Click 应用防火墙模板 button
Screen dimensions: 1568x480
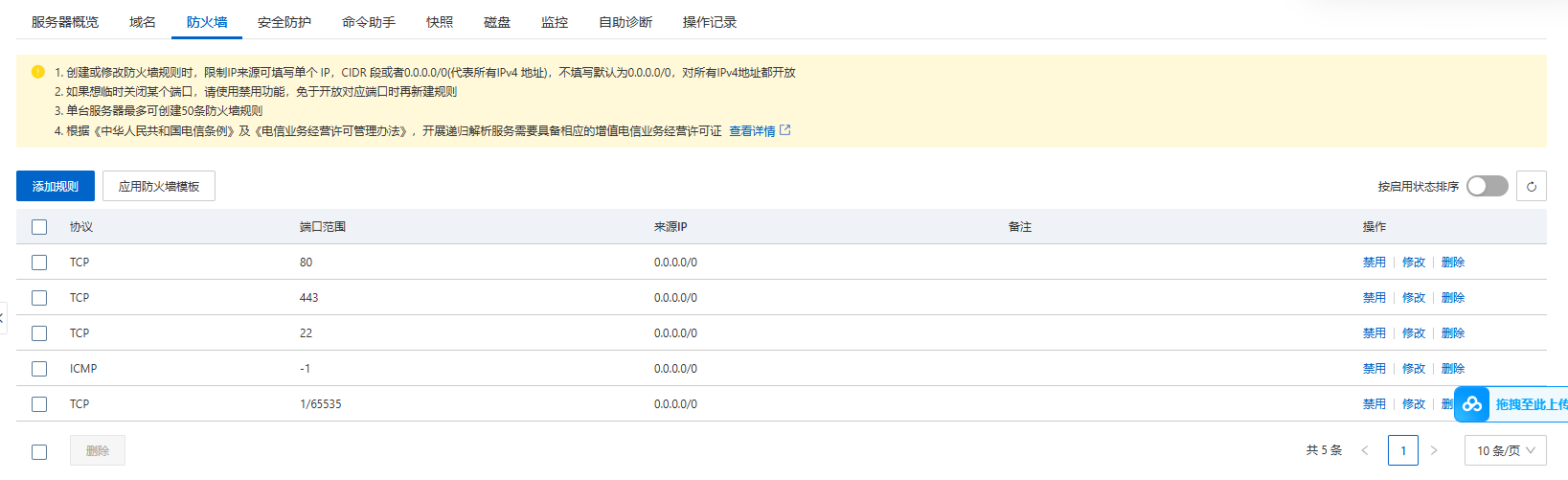coord(159,186)
